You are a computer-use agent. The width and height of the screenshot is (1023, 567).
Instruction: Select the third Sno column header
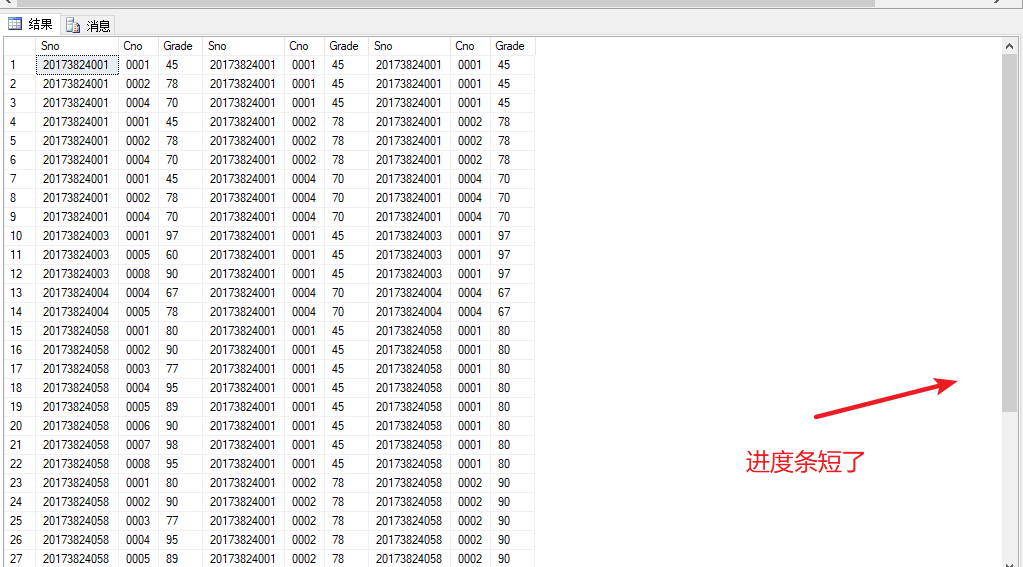410,46
